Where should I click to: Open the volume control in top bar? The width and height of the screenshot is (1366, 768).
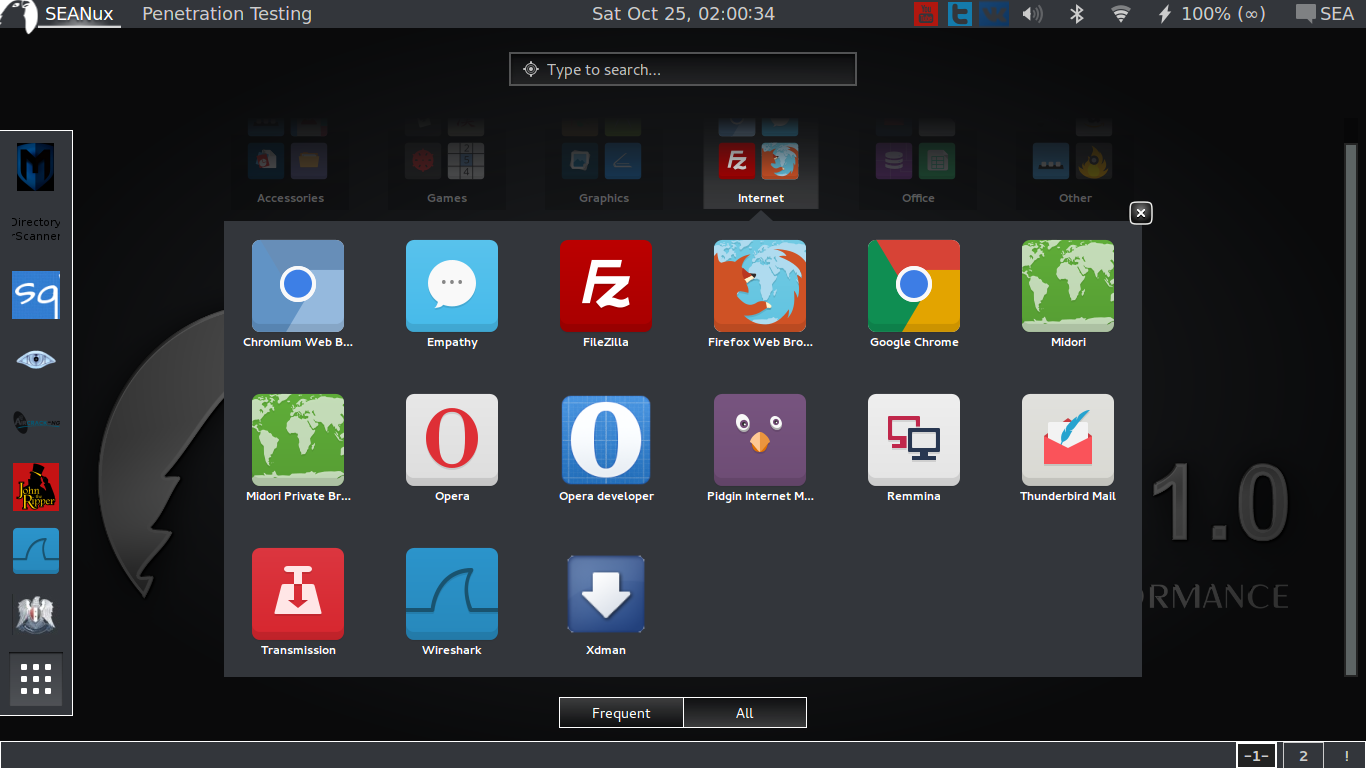click(1032, 14)
